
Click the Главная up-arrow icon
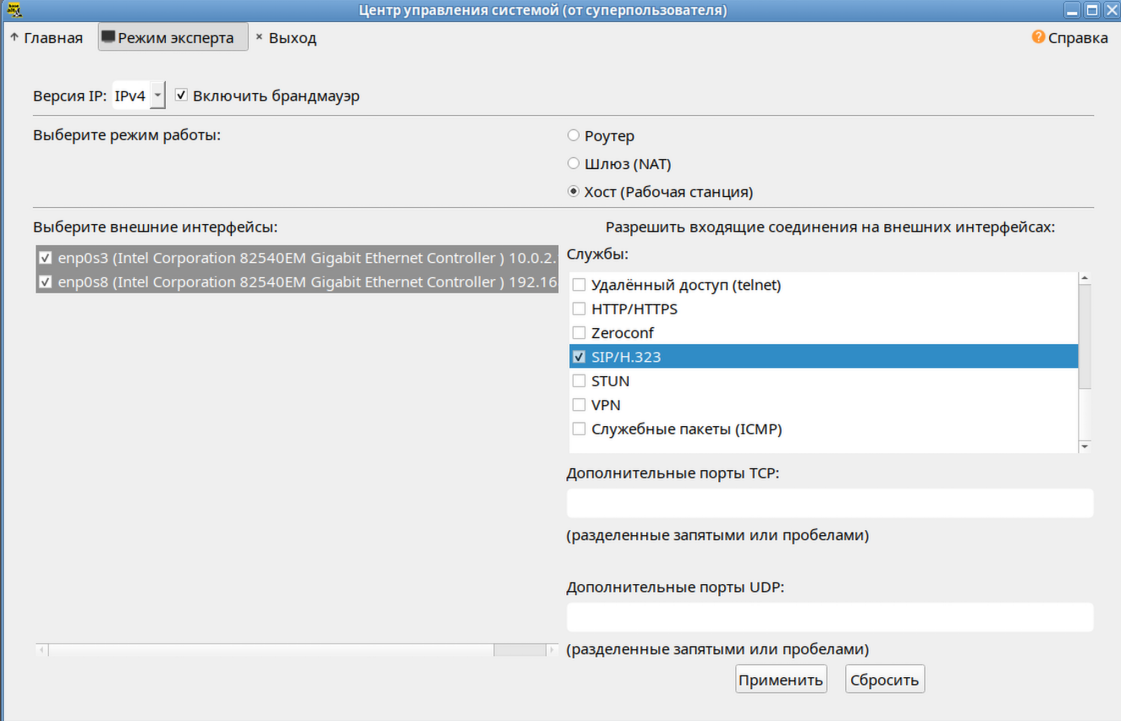[x=14, y=37]
